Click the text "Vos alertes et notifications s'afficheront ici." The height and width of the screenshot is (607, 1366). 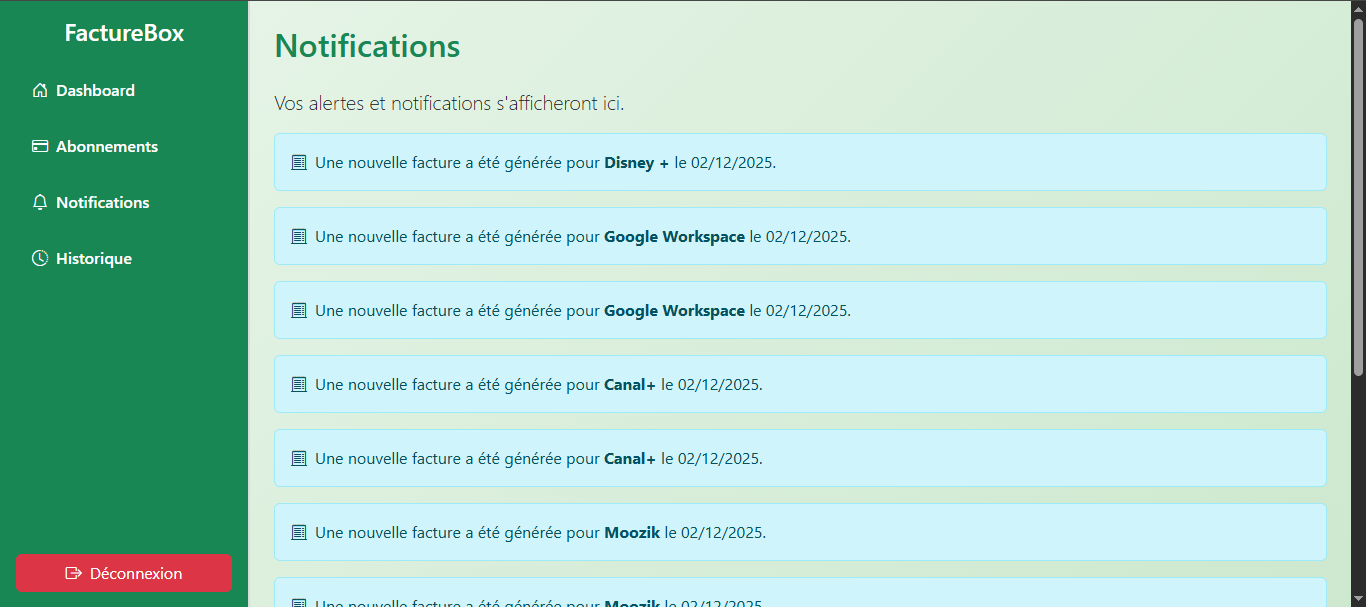click(x=449, y=103)
